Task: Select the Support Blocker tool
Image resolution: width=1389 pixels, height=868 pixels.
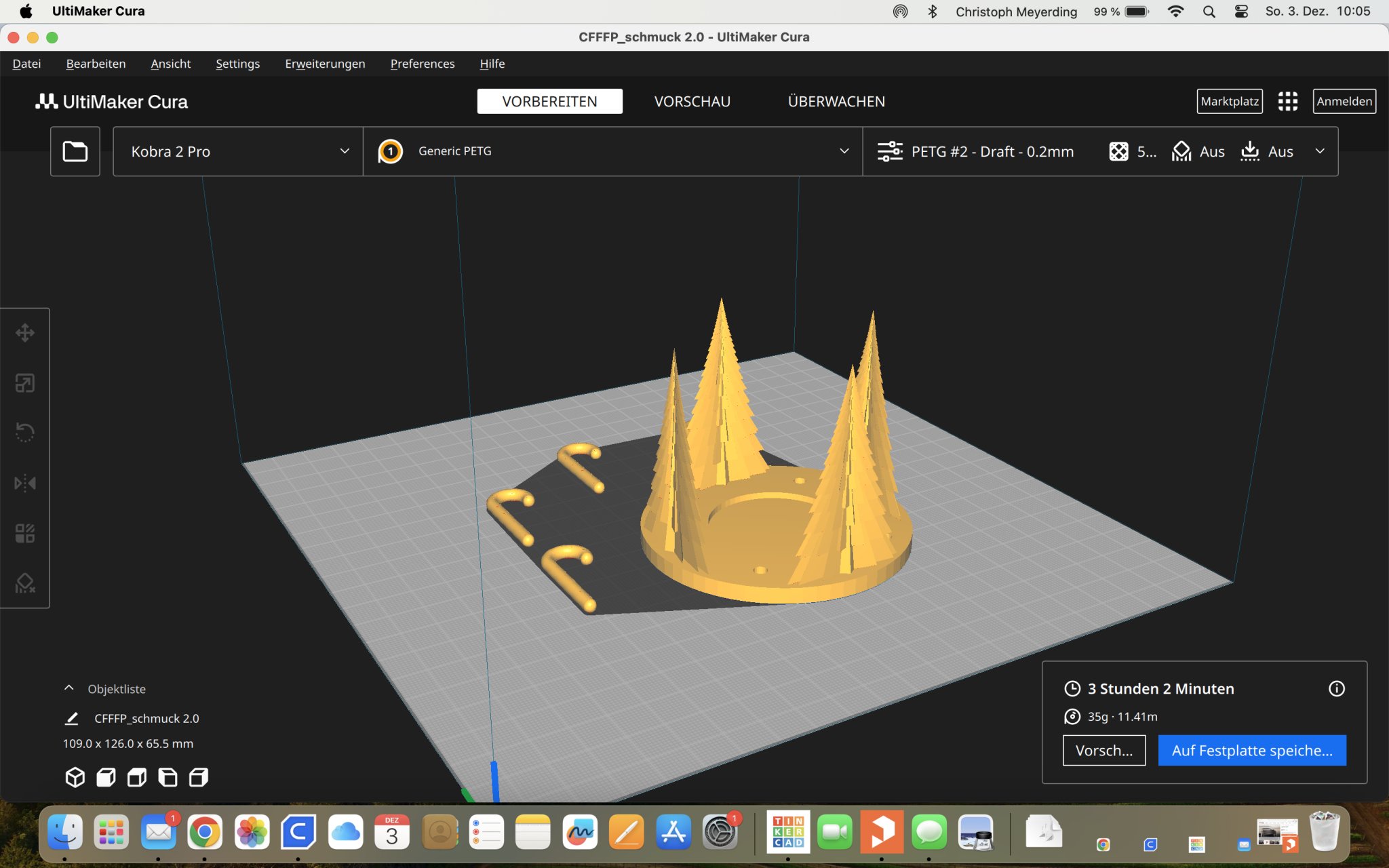Action: (25, 583)
